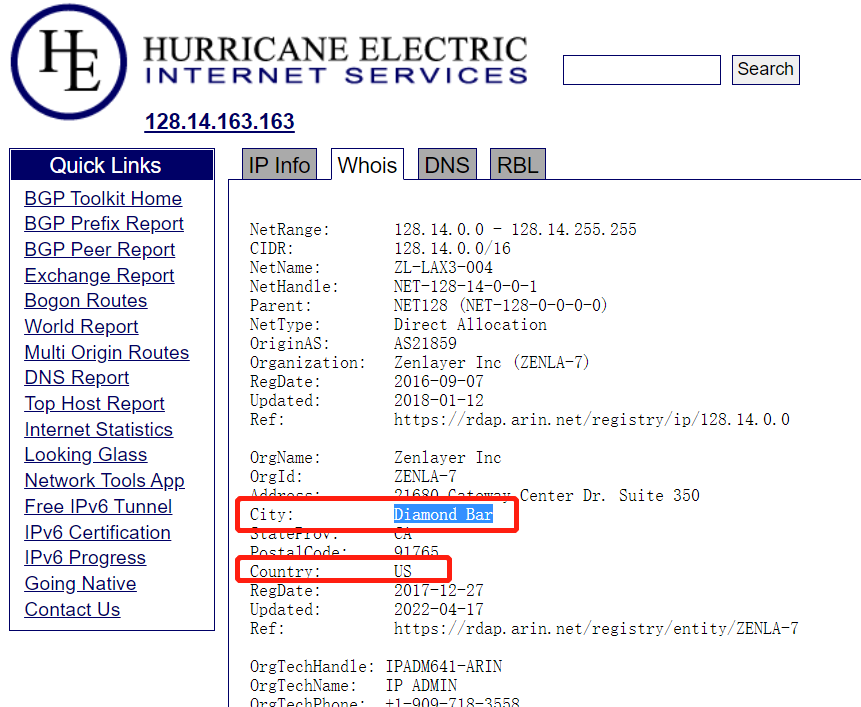
Task: Click the NetRange value 128.14.0.0 - 128.14.255.255
Action: (515, 229)
